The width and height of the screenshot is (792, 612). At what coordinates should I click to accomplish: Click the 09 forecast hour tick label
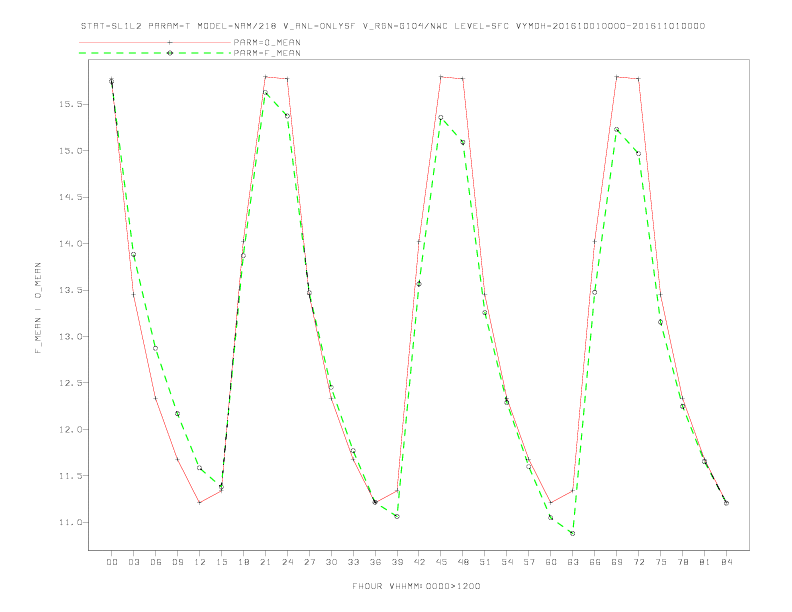tap(177, 562)
